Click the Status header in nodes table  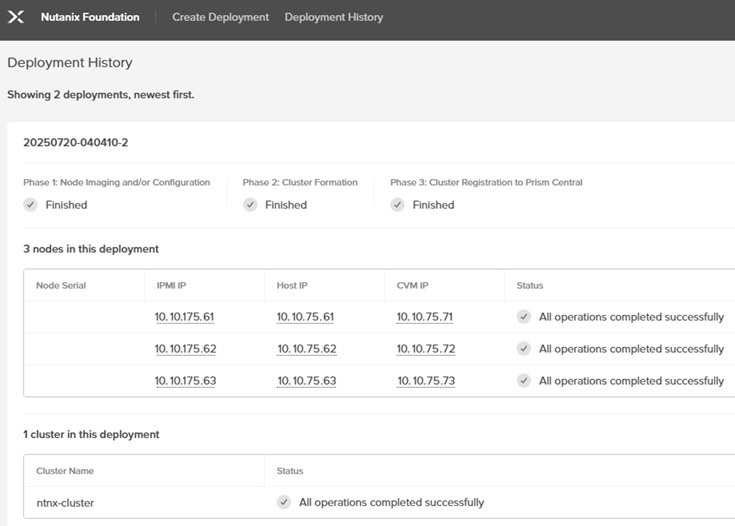pos(530,286)
